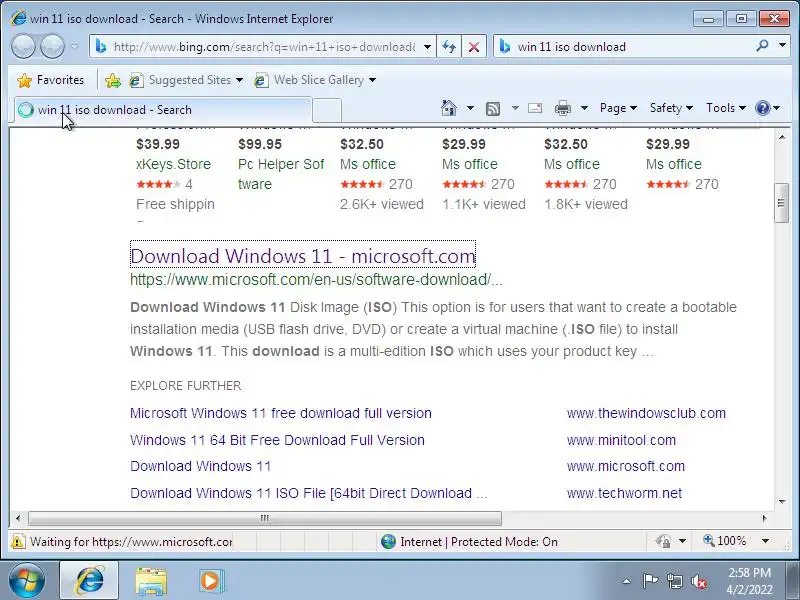Click the status bar privacy/security icon
This screenshot has width=800, height=600.
pos(663,541)
